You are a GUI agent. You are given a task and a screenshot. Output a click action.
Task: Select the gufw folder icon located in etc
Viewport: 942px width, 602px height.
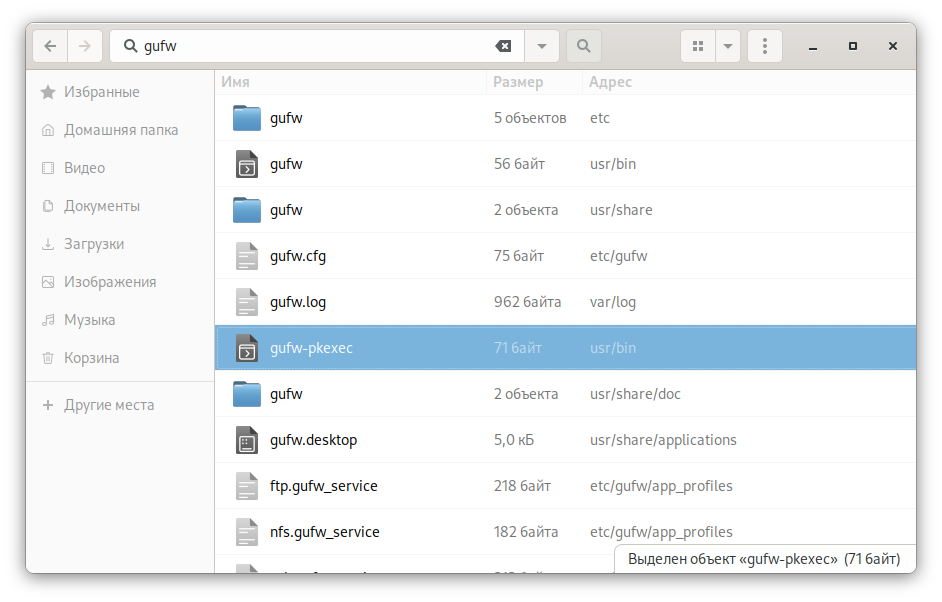(247, 118)
